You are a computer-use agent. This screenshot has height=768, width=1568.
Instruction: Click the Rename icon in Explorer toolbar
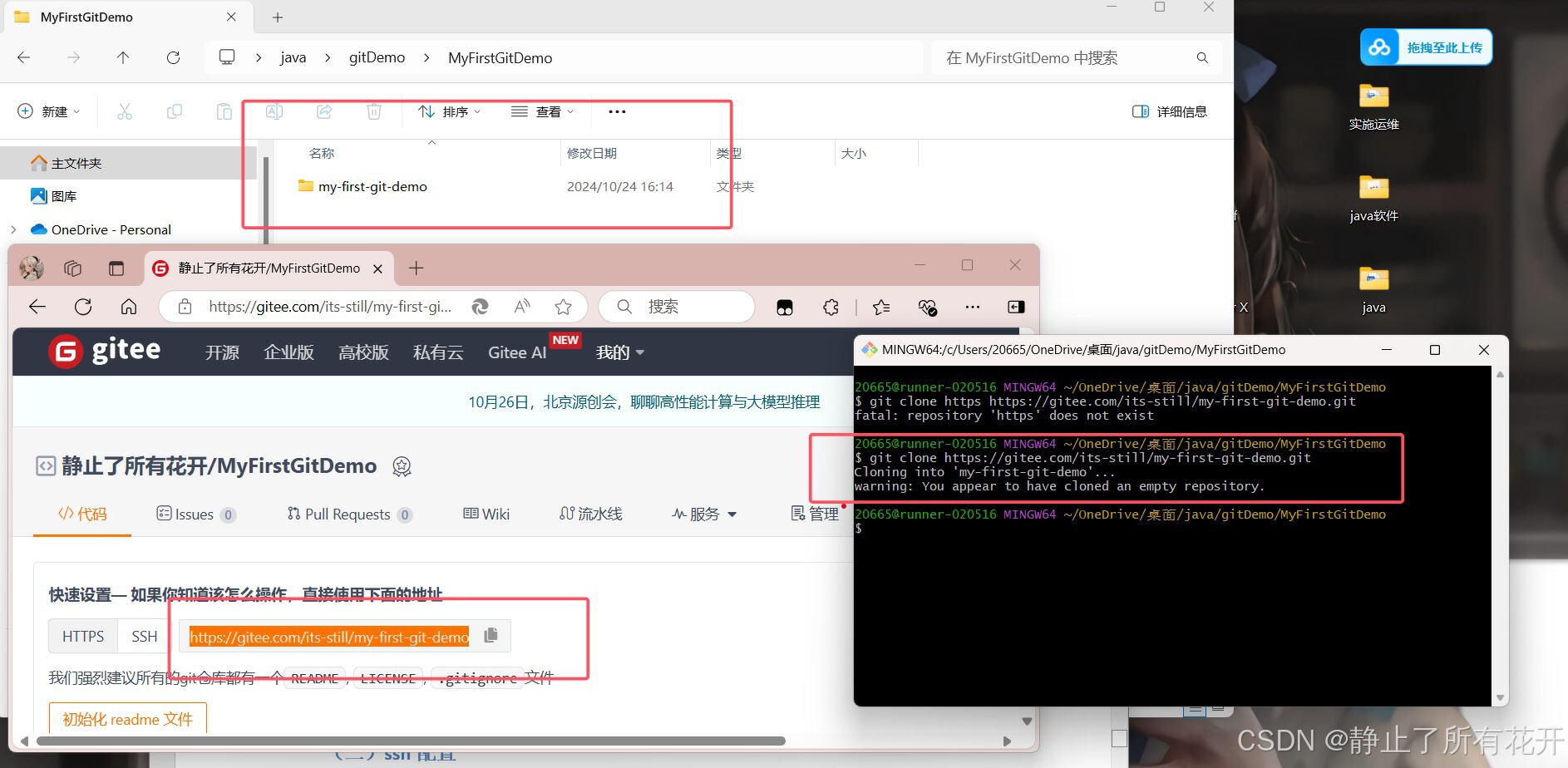pos(274,111)
